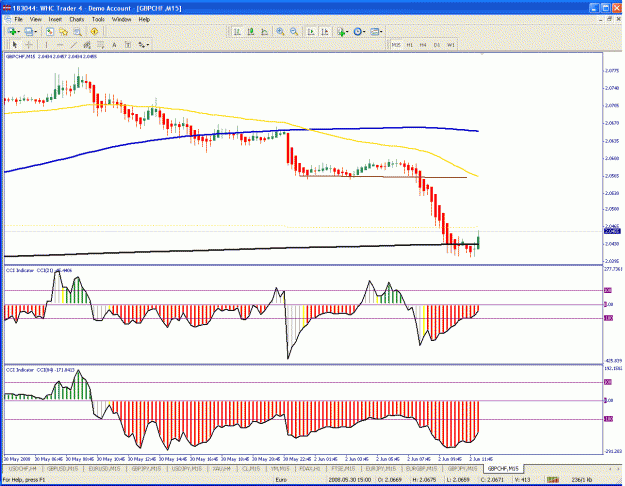Switch to the USDCHF,H4 chart tab
625x486 pixels.
(x=22, y=468)
